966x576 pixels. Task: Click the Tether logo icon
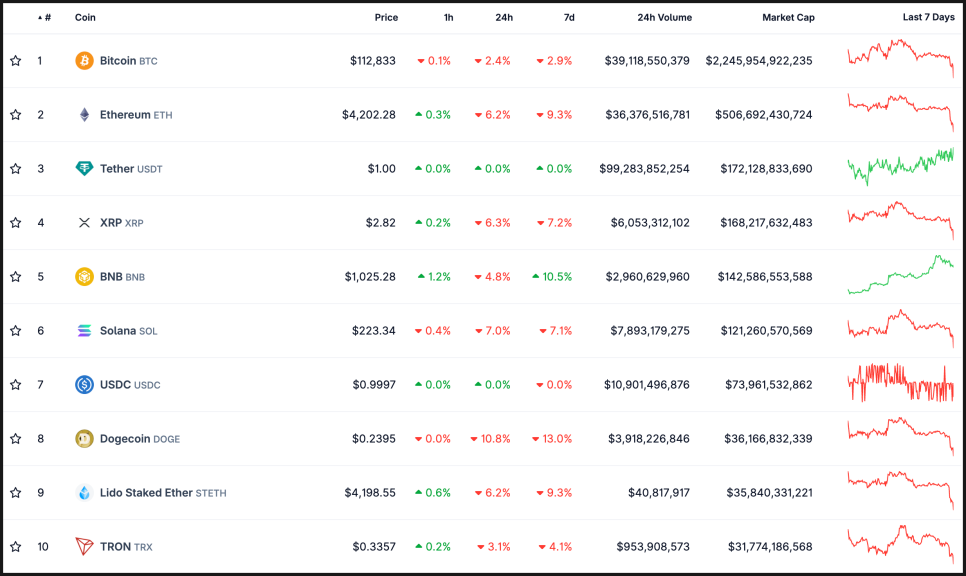[84, 168]
